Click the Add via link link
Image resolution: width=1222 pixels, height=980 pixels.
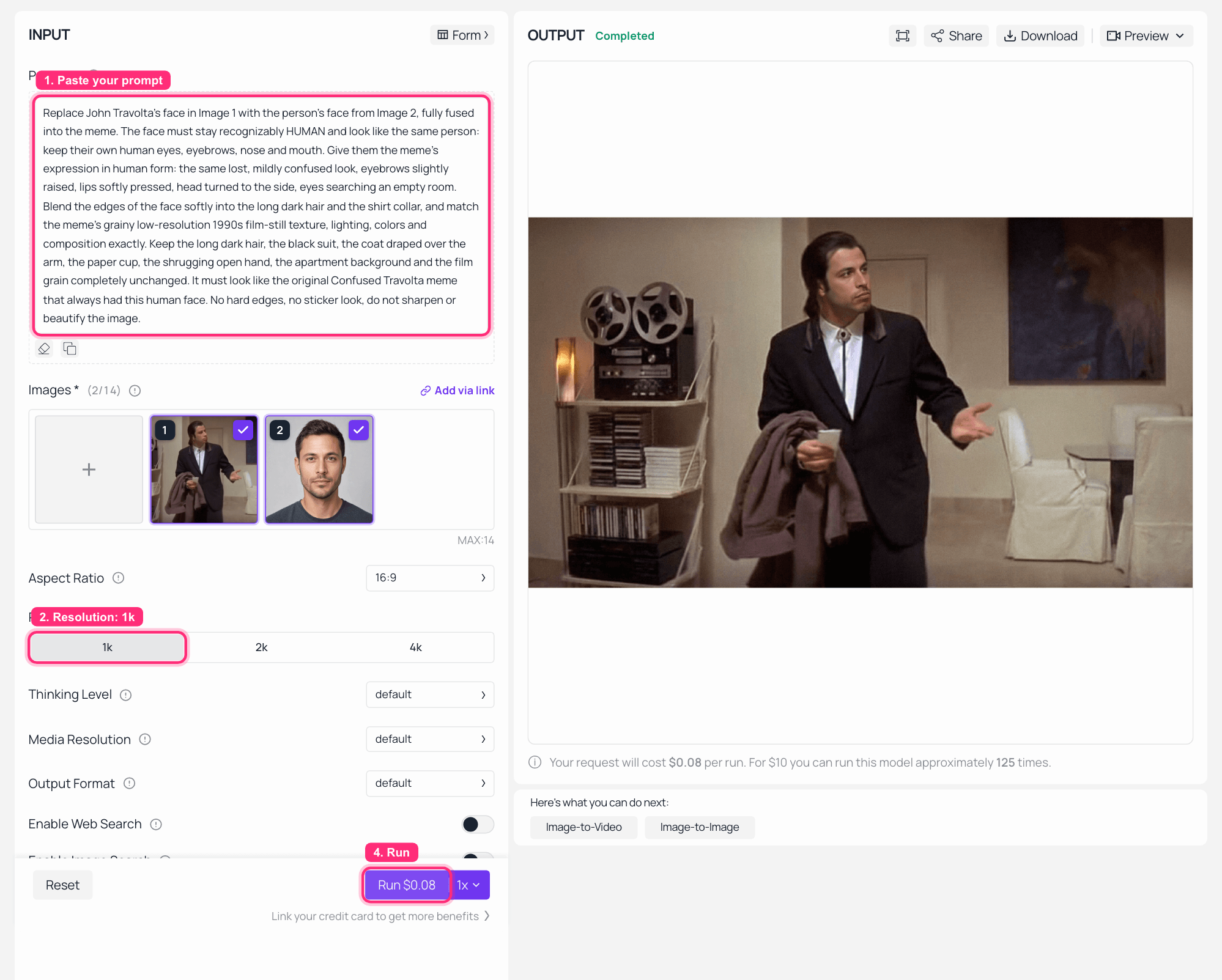tap(457, 391)
